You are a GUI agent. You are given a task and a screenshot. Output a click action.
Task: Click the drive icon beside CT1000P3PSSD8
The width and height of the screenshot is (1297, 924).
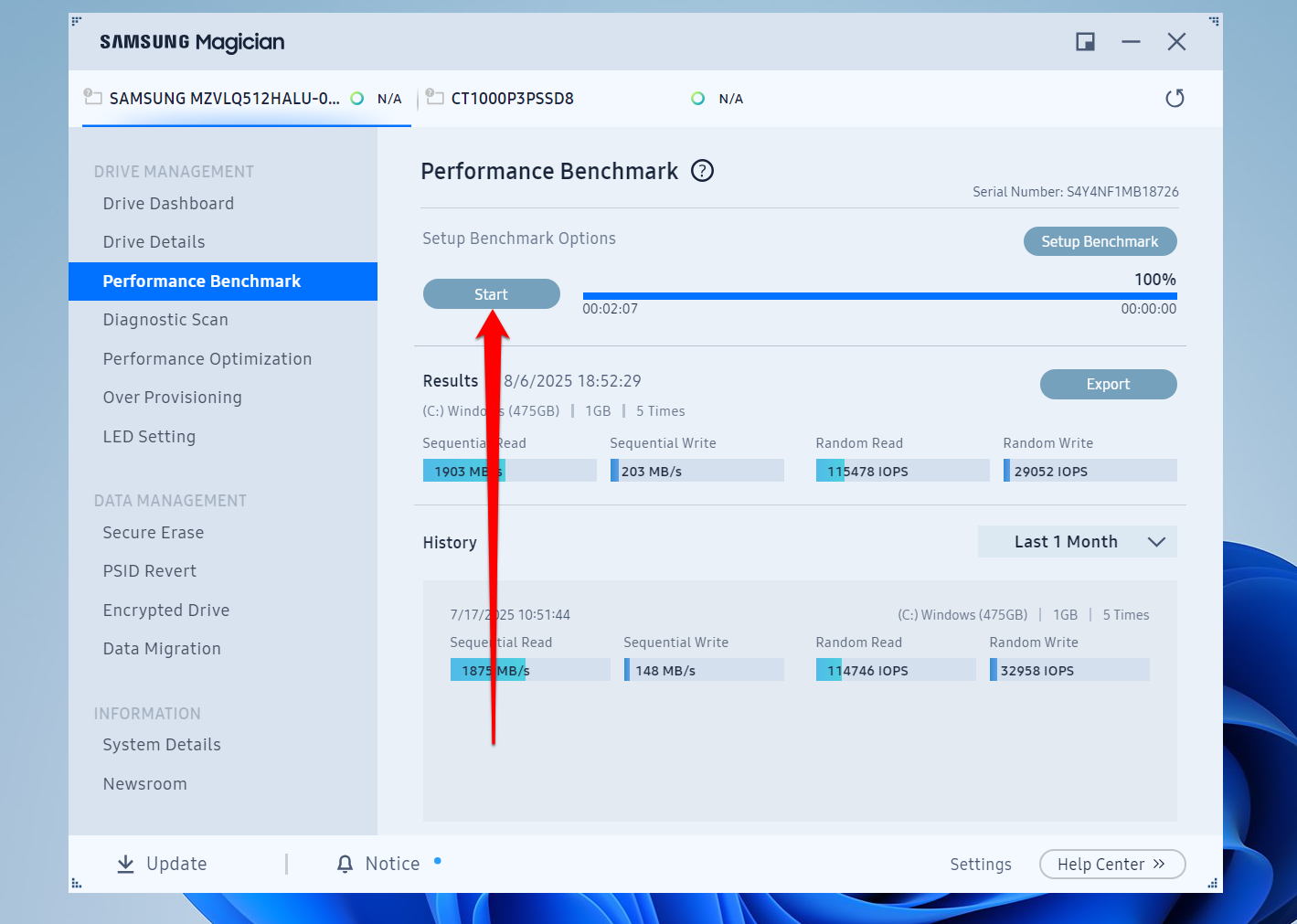tap(434, 96)
